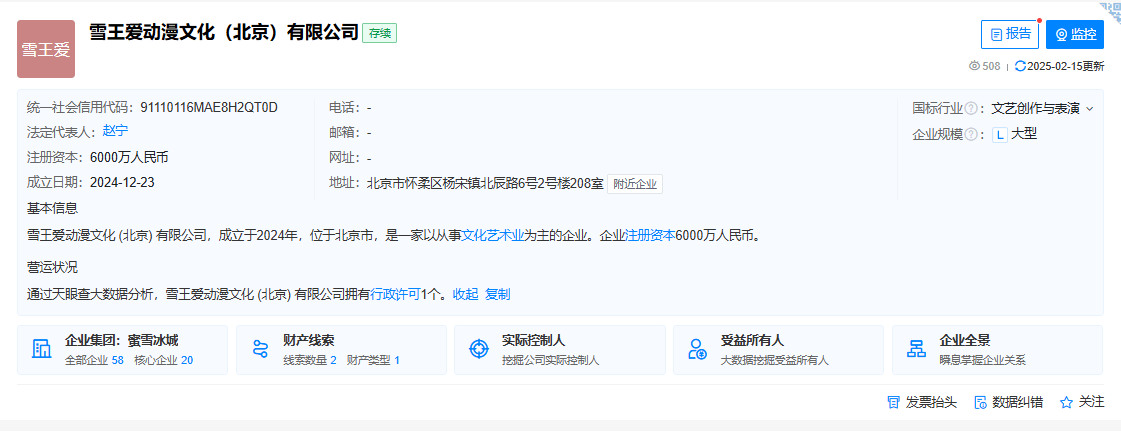Click the L 大型 scale badge

pyautogui.click(x=1014, y=134)
